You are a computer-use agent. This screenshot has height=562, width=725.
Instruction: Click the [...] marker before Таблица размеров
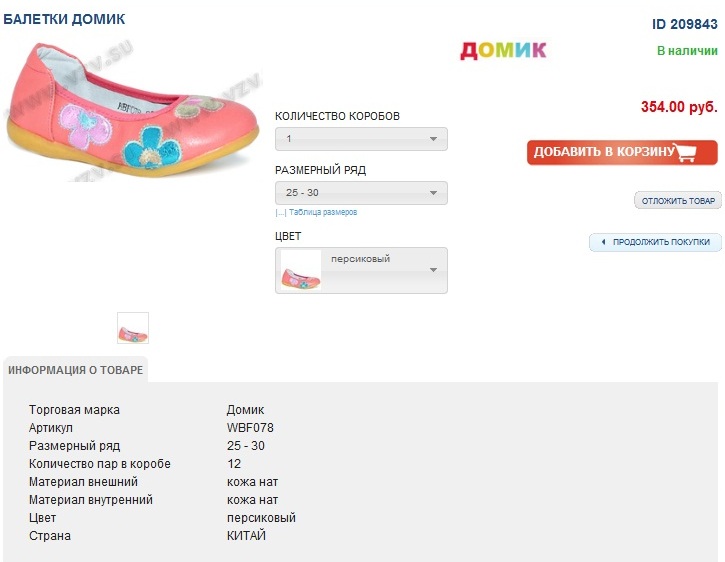(x=281, y=213)
